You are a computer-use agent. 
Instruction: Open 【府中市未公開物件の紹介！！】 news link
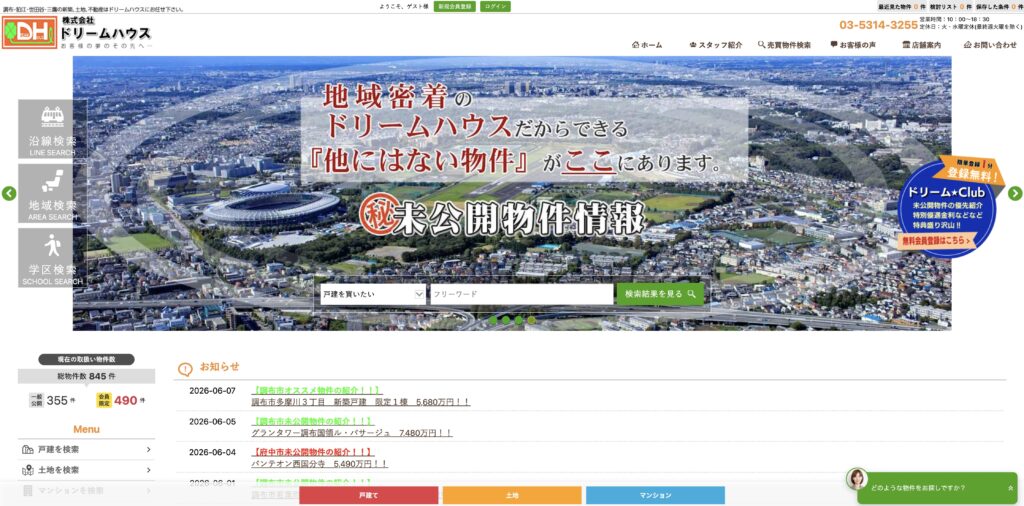(x=313, y=452)
